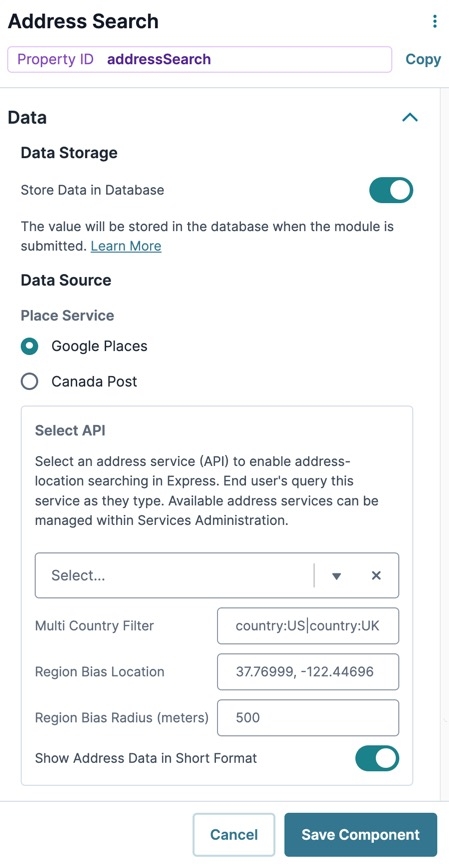The height and width of the screenshot is (864, 449).
Task: Open the three-dot options menu
Action: [435, 21]
